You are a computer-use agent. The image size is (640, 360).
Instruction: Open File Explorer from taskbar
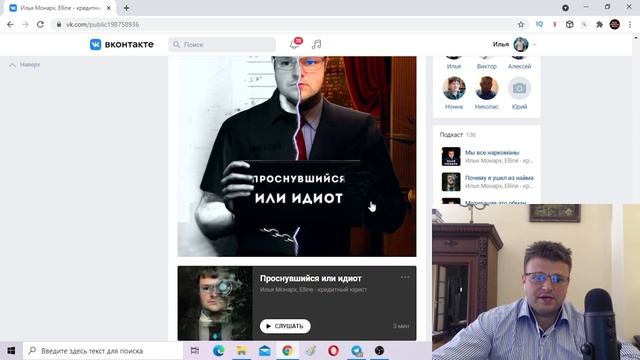click(x=242, y=351)
